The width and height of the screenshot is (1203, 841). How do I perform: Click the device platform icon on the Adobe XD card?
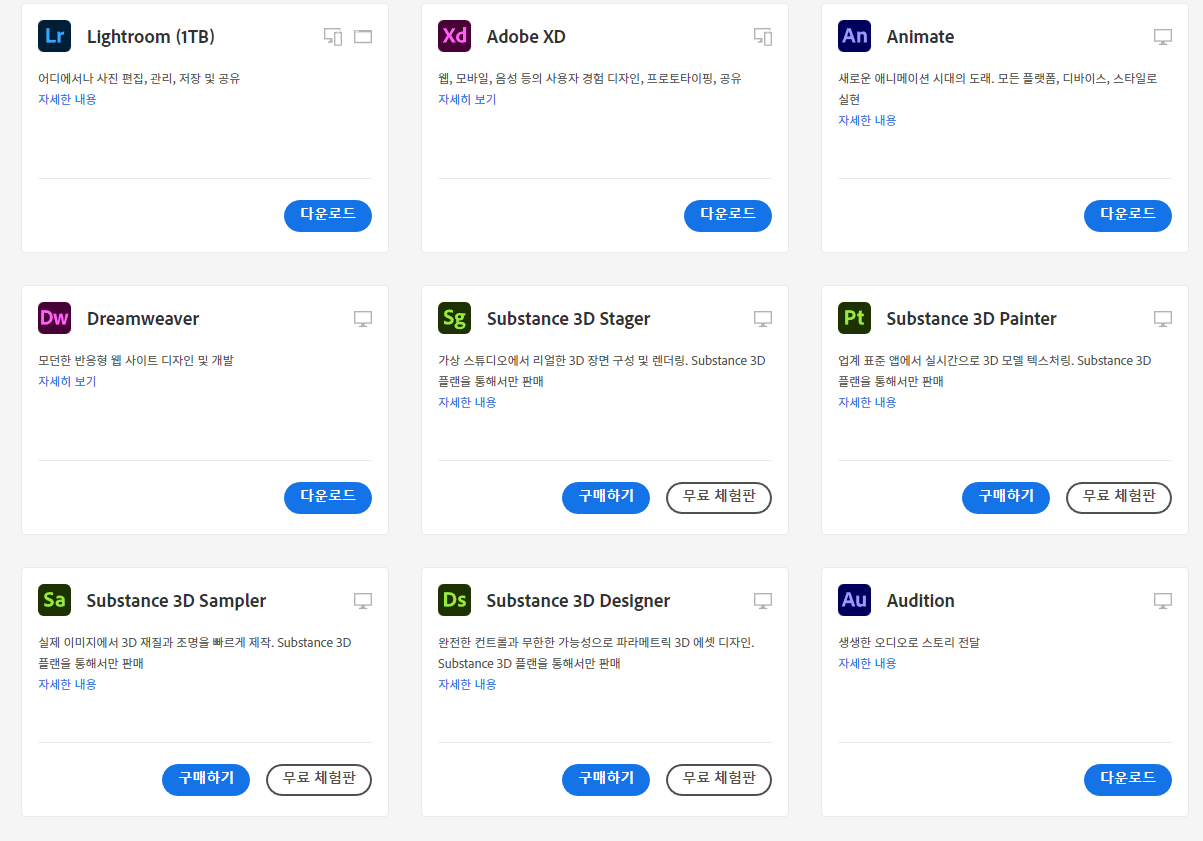coord(763,37)
